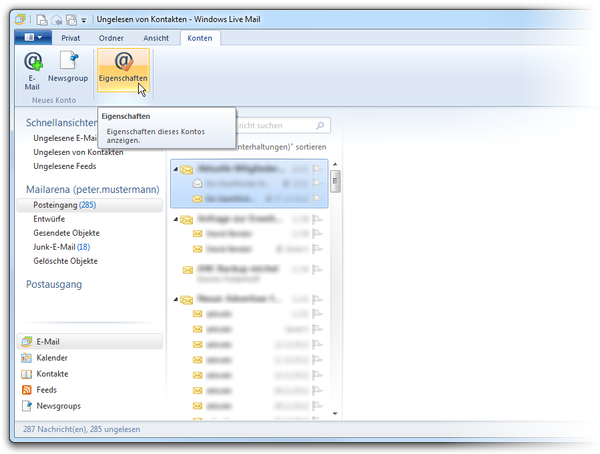
Task: Click the reply quick access icon
Action: click(57, 20)
